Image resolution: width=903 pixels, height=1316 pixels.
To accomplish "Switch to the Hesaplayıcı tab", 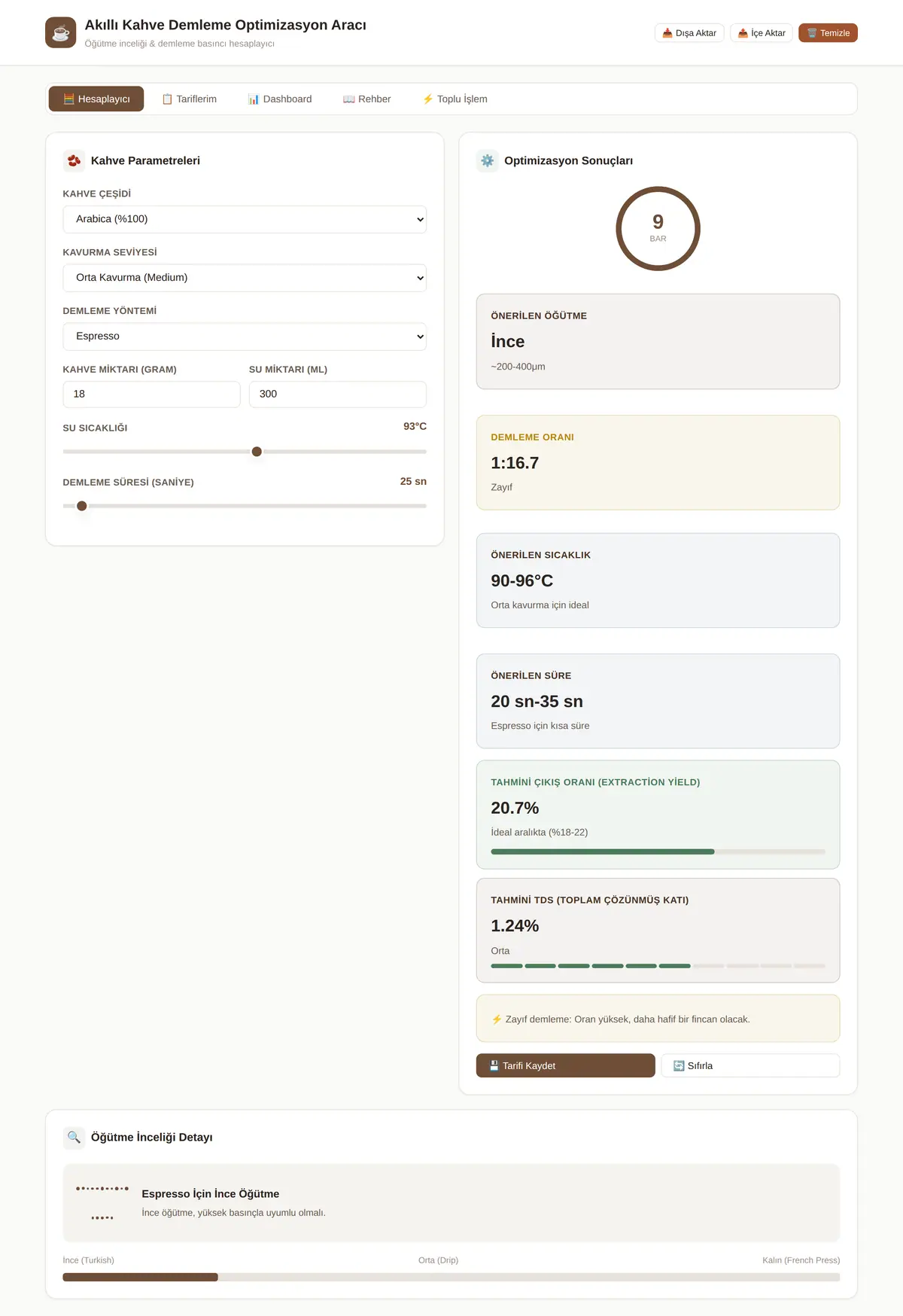I will pos(96,99).
